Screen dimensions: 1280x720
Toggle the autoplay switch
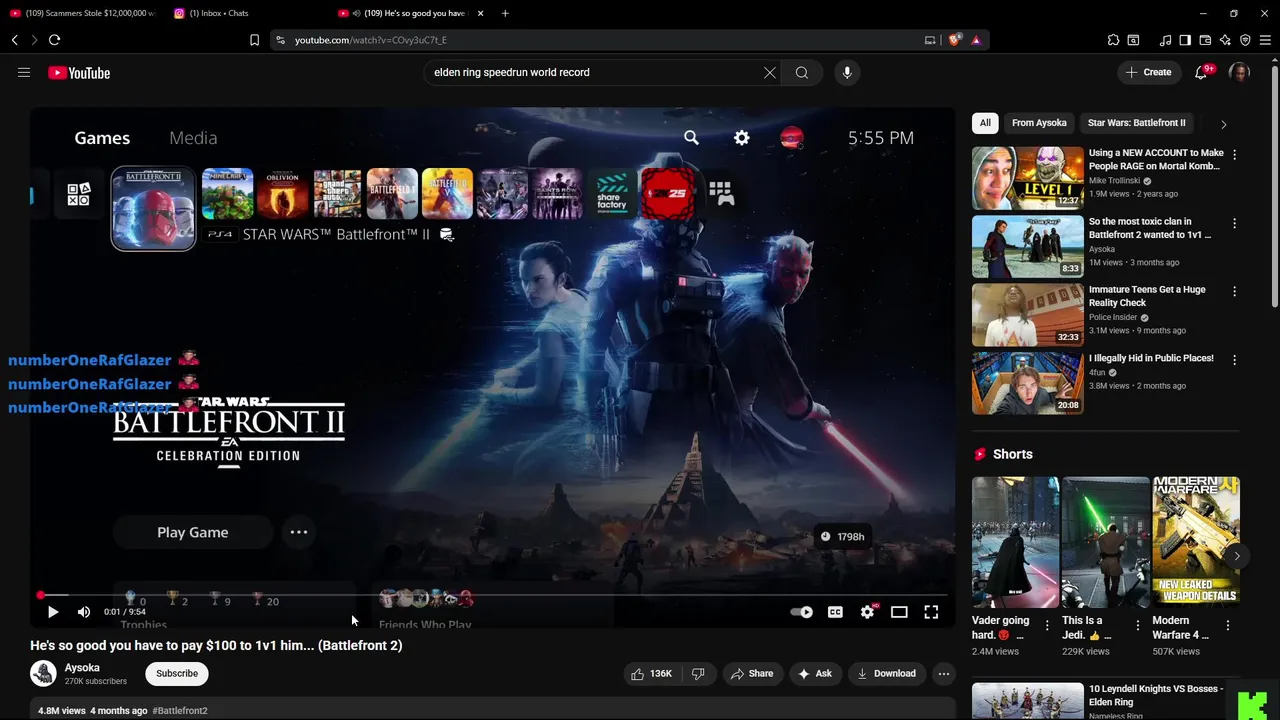point(801,612)
